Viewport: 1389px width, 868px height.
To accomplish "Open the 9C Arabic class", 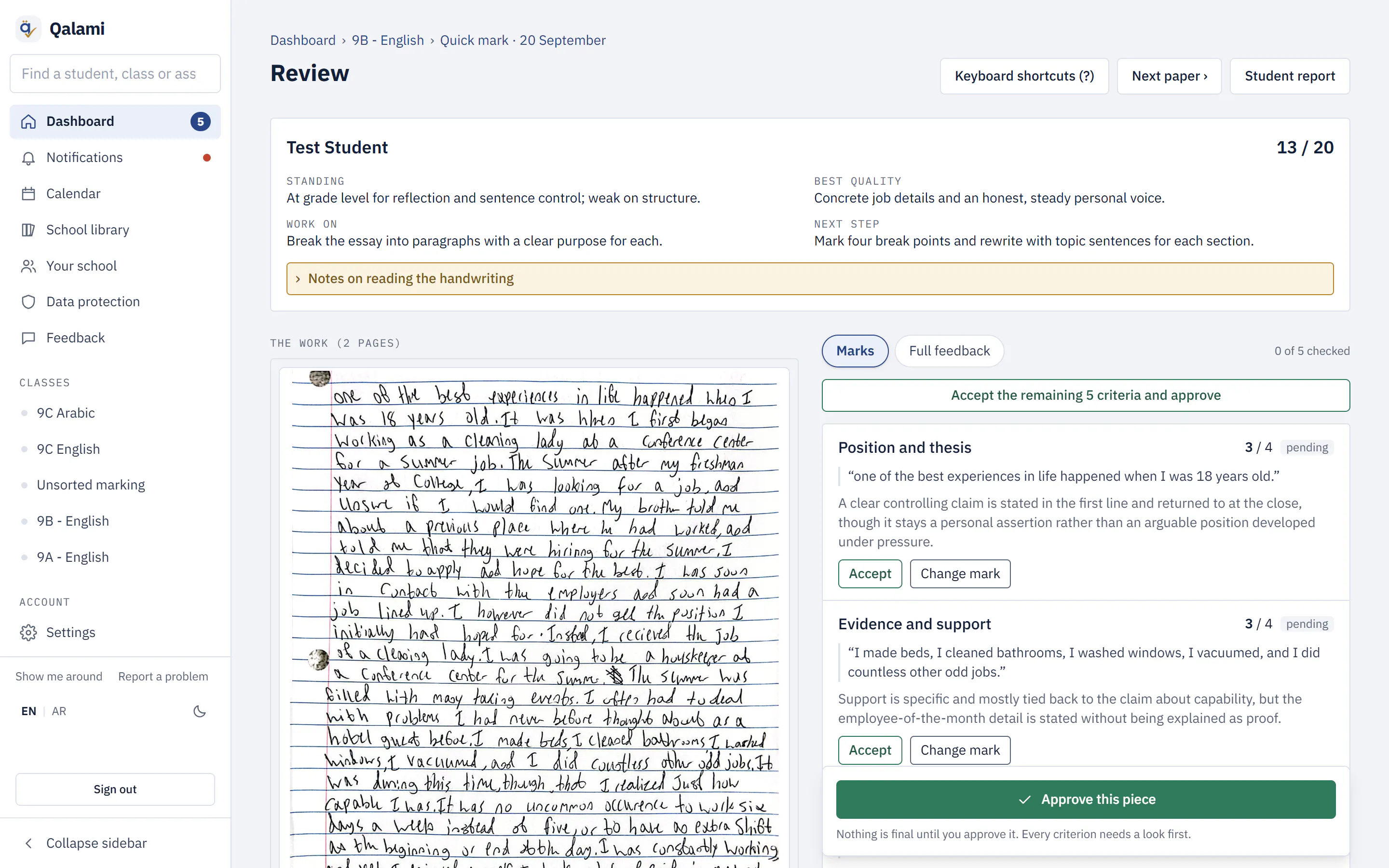I will pos(66,413).
